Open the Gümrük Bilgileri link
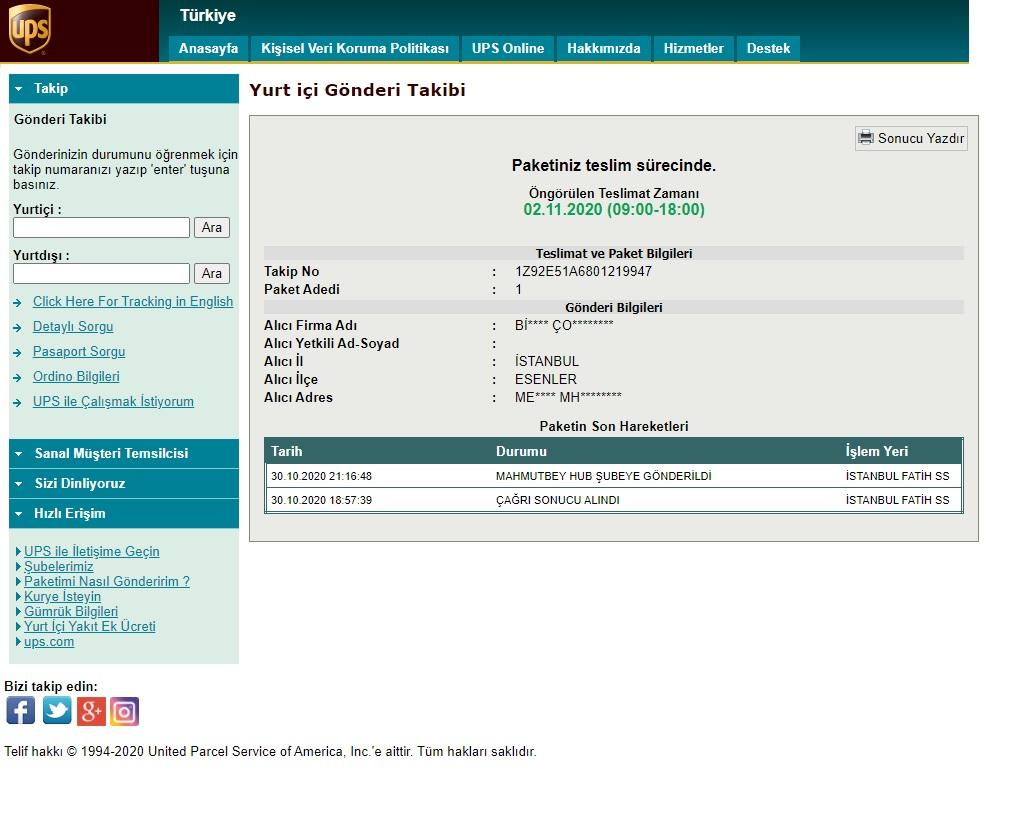Screen dimensions: 1018x821 pos(71,611)
